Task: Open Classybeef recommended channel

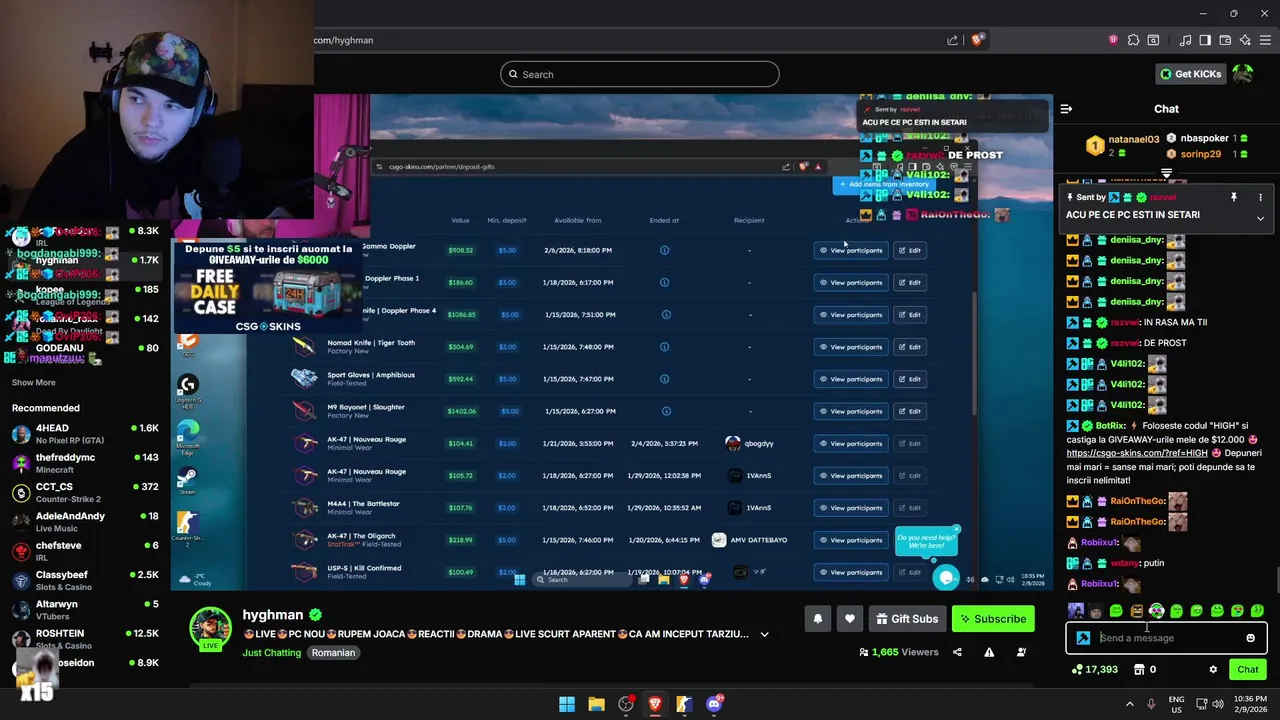Action: [85, 580]
